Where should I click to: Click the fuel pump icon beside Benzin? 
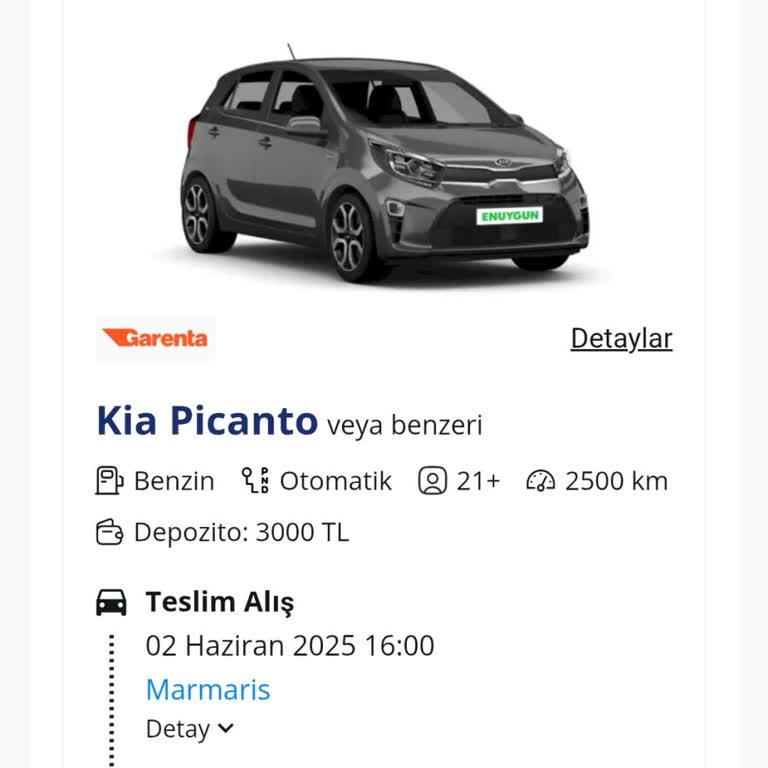(109, 481)
